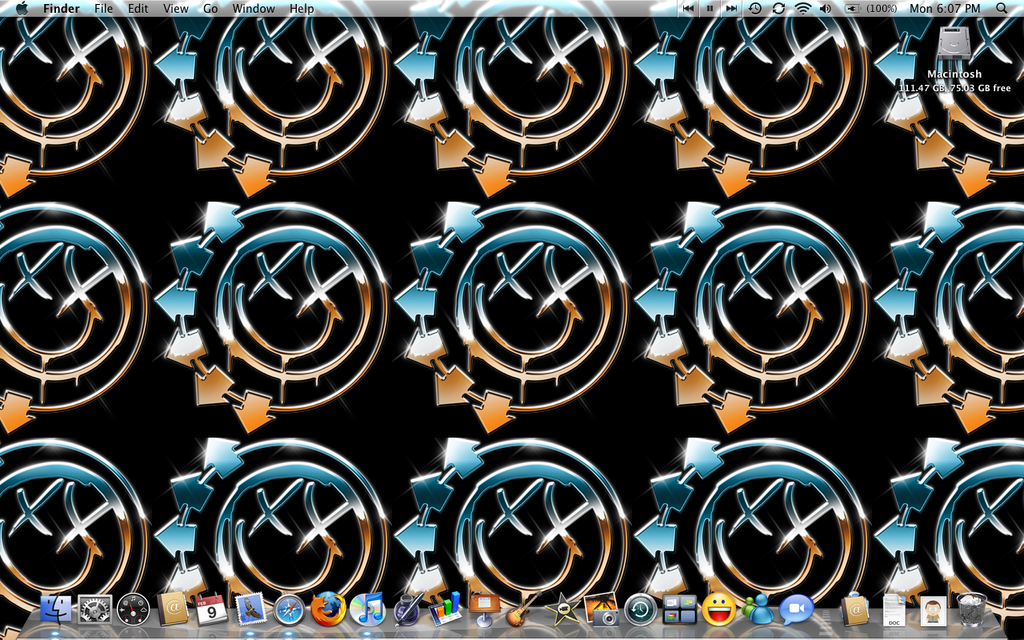The height and width of the screenshot is (640, 1024).
Task: Open the File menu
Action: (103, 8)
